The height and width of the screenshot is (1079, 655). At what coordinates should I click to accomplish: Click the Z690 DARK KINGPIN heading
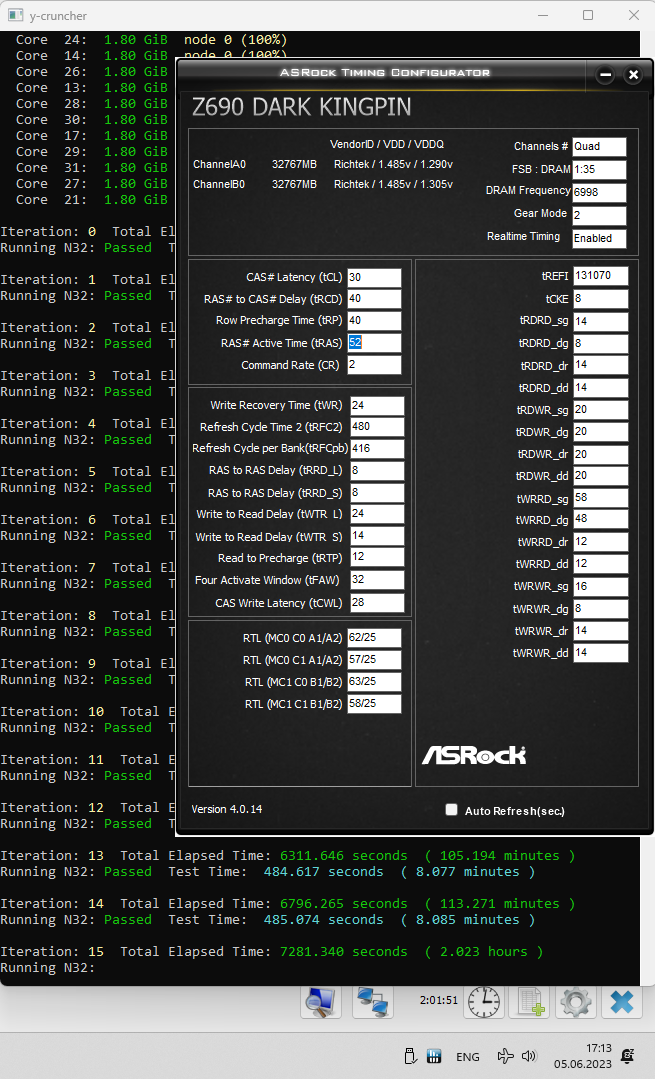tap(302, 107)
